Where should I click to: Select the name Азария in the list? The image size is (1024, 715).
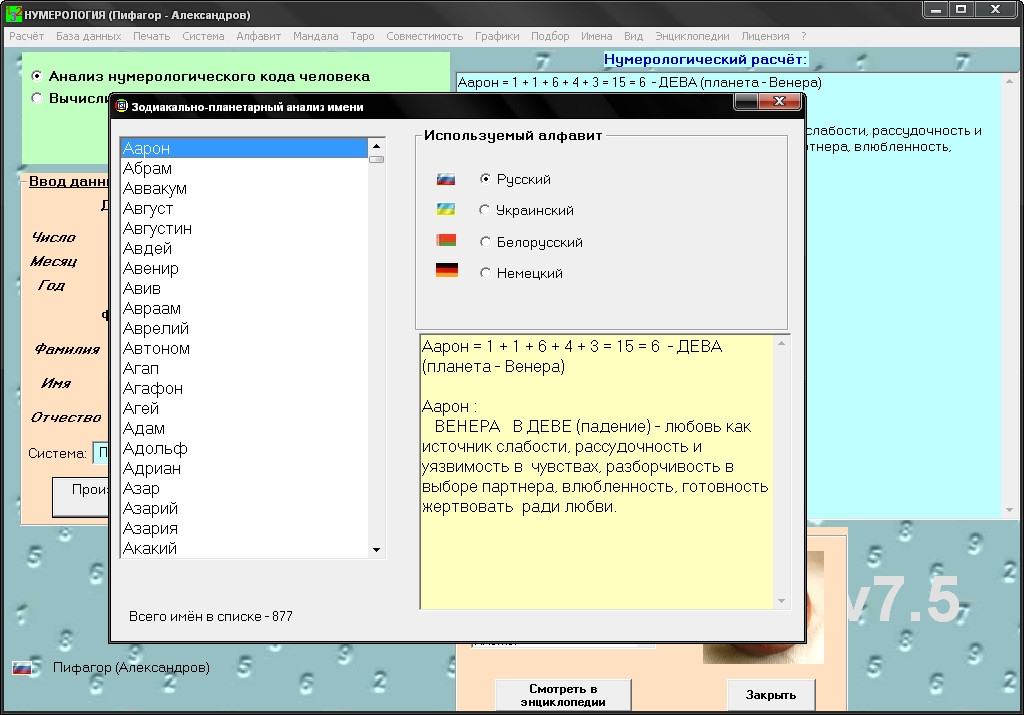tap(244, 528)
